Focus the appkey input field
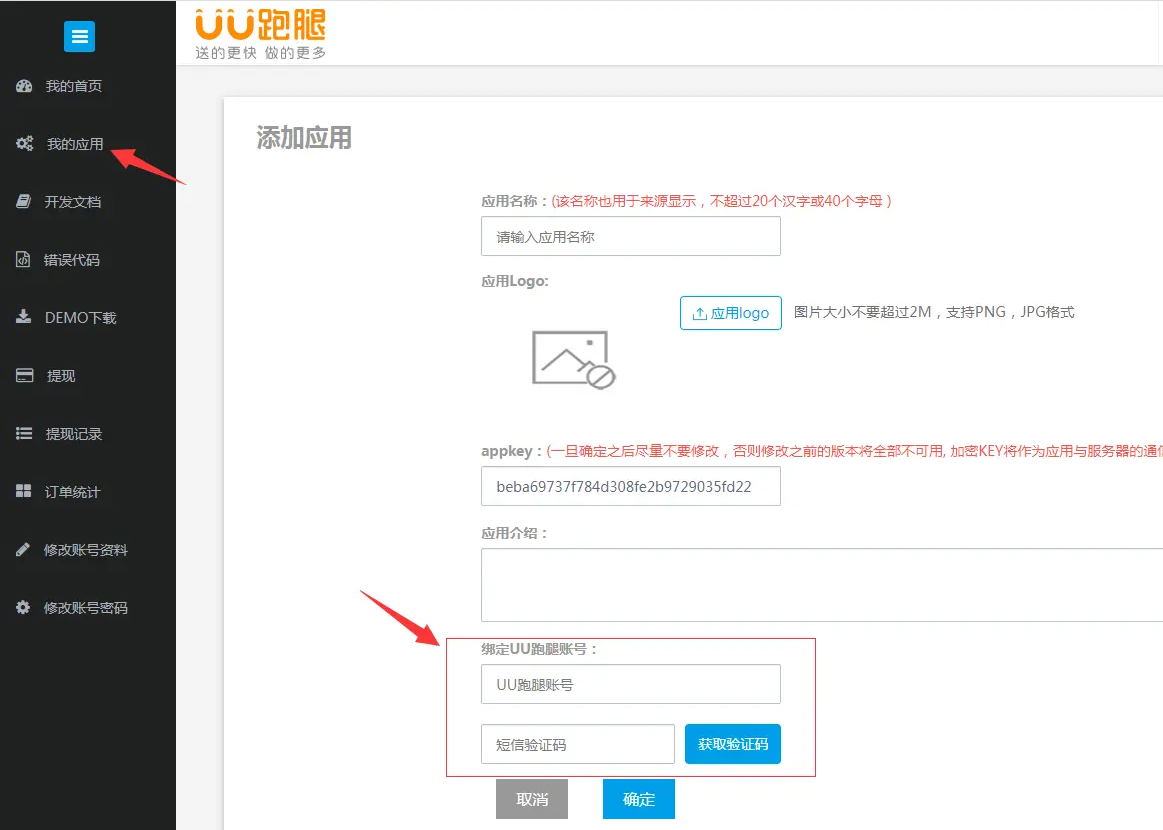This screenshot has height=830, width=1163. (x=630, y=486)
